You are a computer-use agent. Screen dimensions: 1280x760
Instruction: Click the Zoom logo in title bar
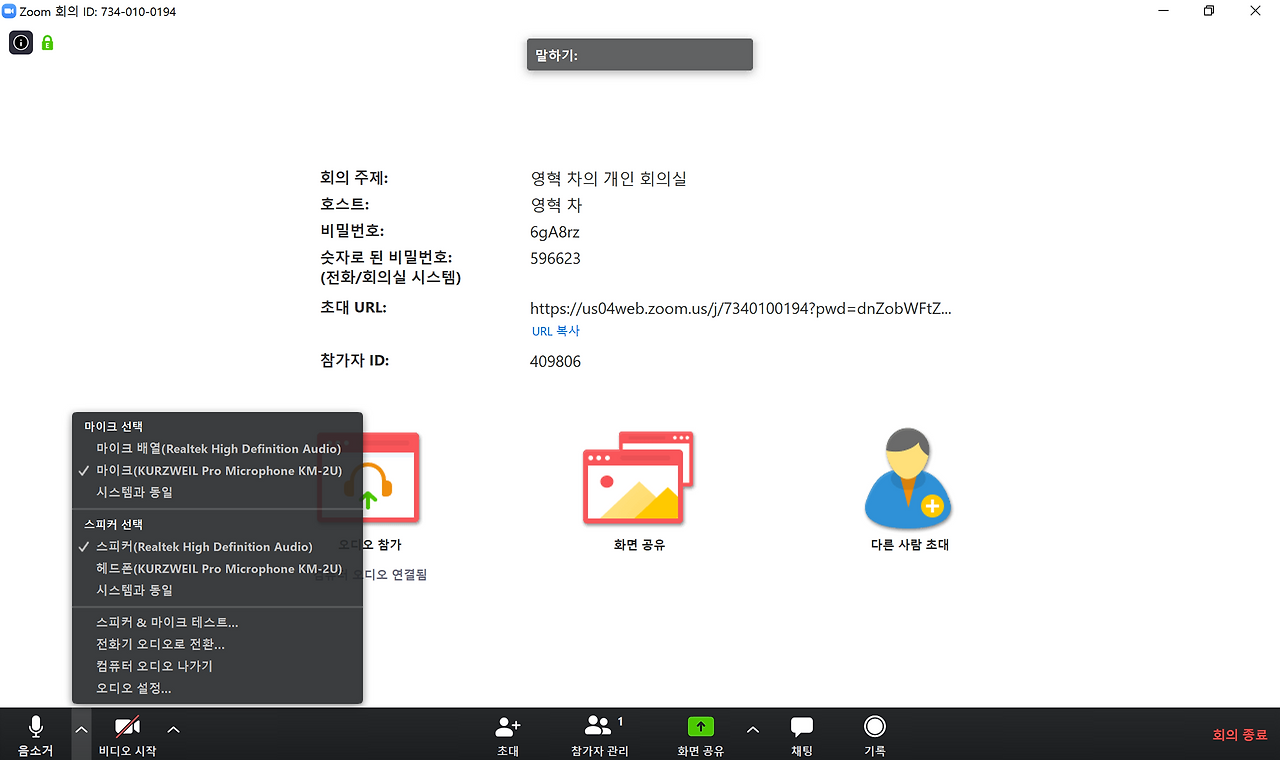9,11
